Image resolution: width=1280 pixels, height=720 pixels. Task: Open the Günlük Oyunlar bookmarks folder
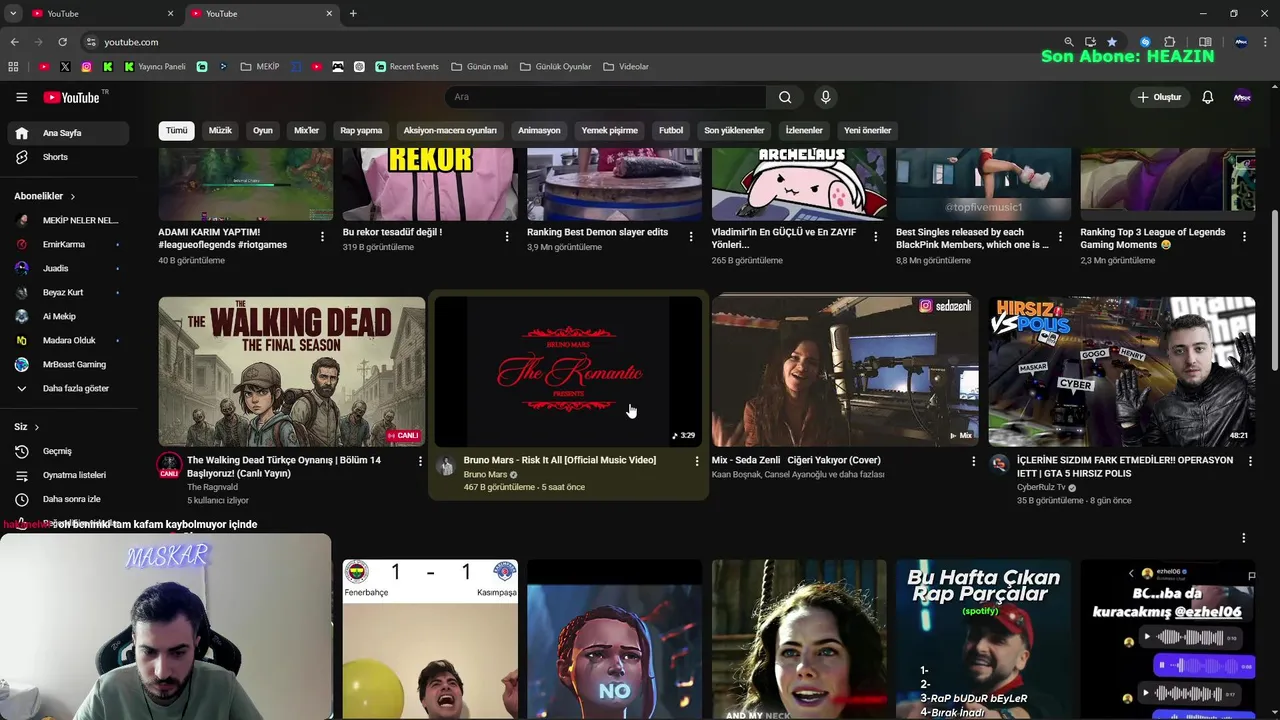pos(555,67)
